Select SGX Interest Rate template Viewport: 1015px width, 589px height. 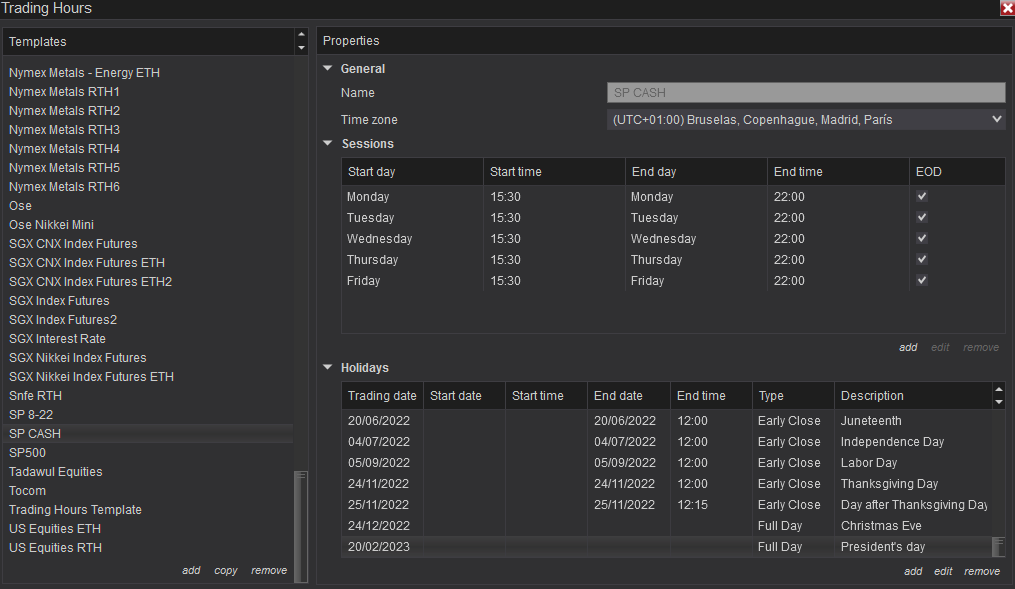57,339
